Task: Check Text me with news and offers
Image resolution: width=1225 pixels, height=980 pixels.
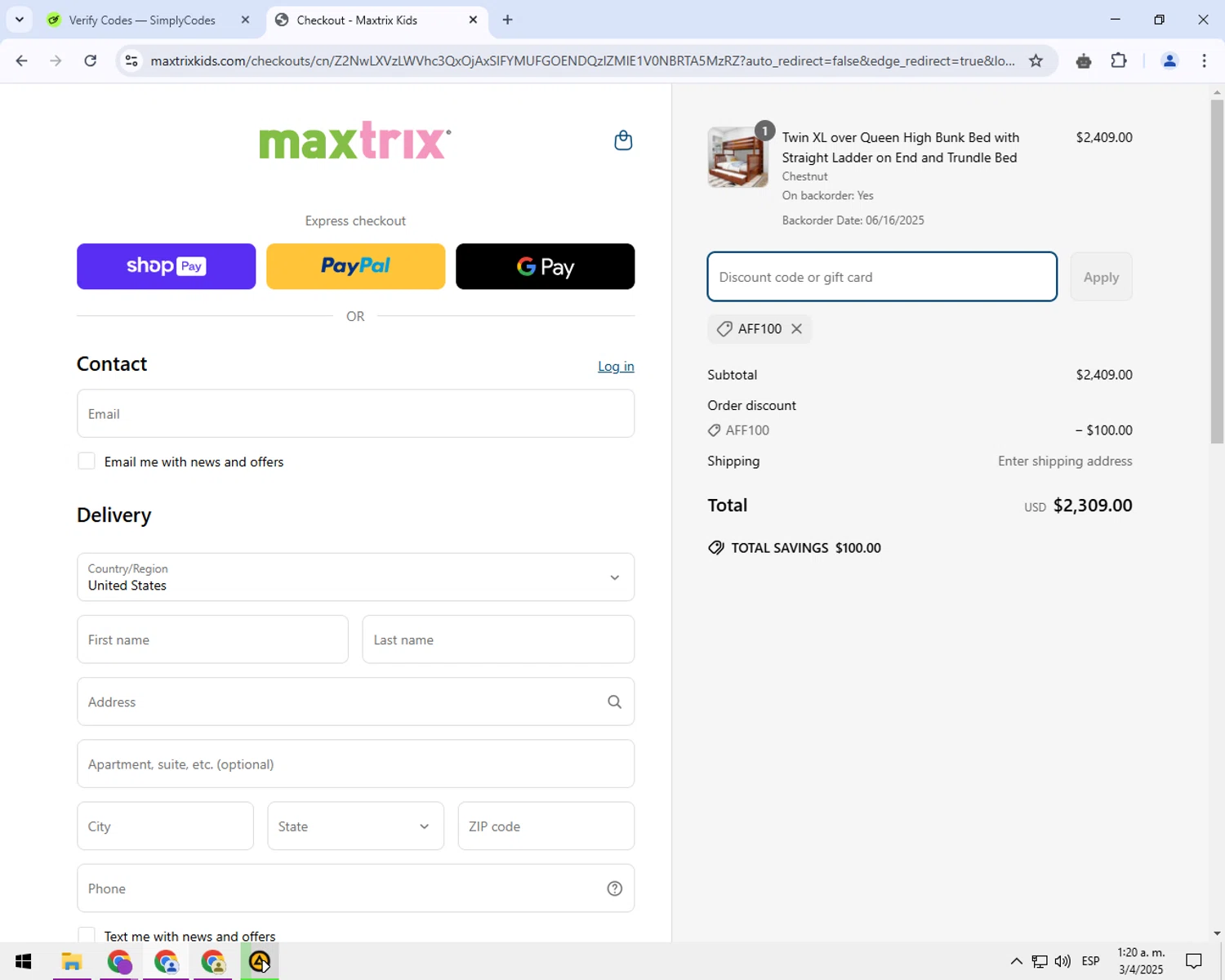Action: [87, 936]
